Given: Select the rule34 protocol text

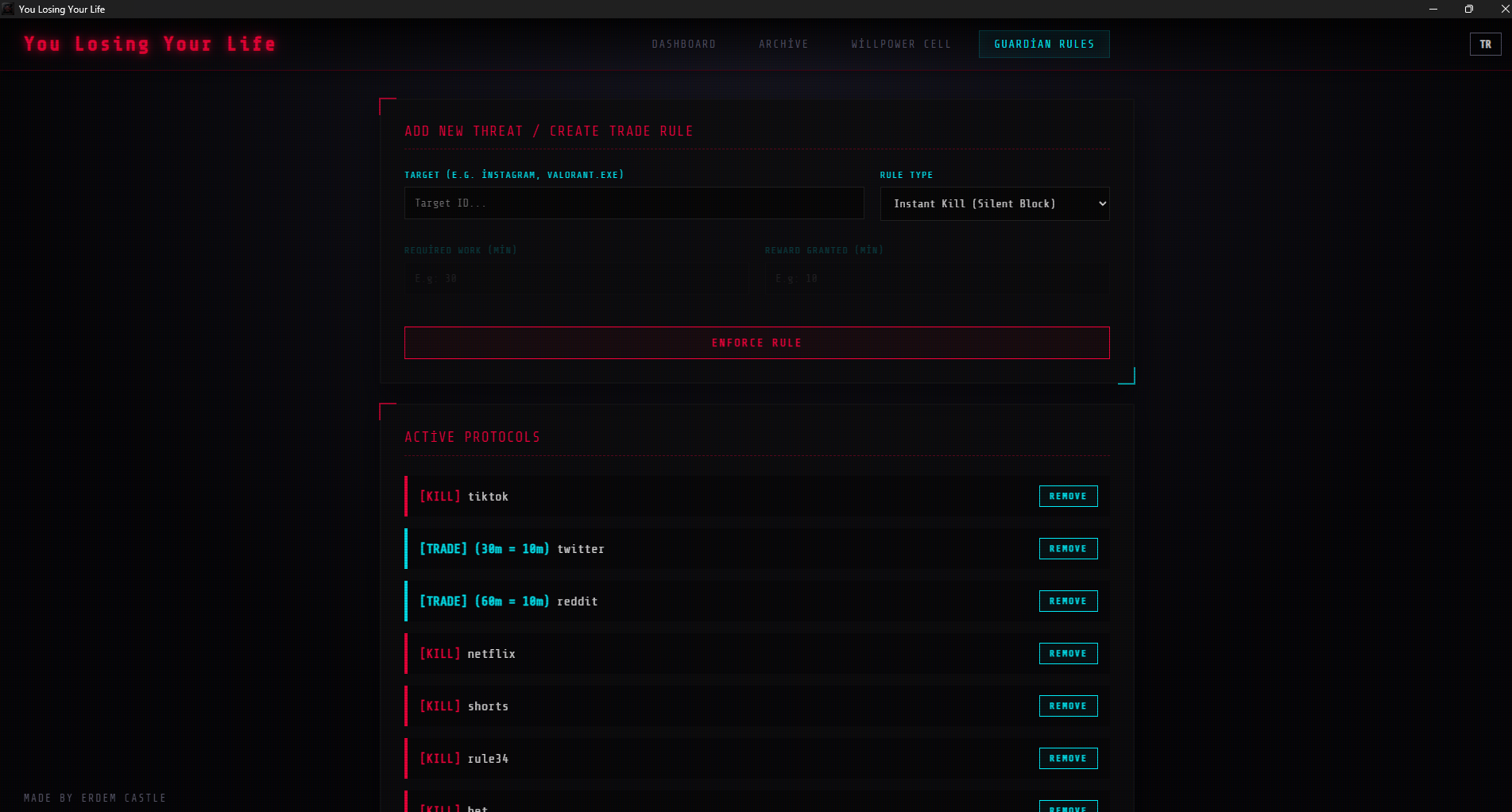Looking at the screenshot, I should point(488,759).
